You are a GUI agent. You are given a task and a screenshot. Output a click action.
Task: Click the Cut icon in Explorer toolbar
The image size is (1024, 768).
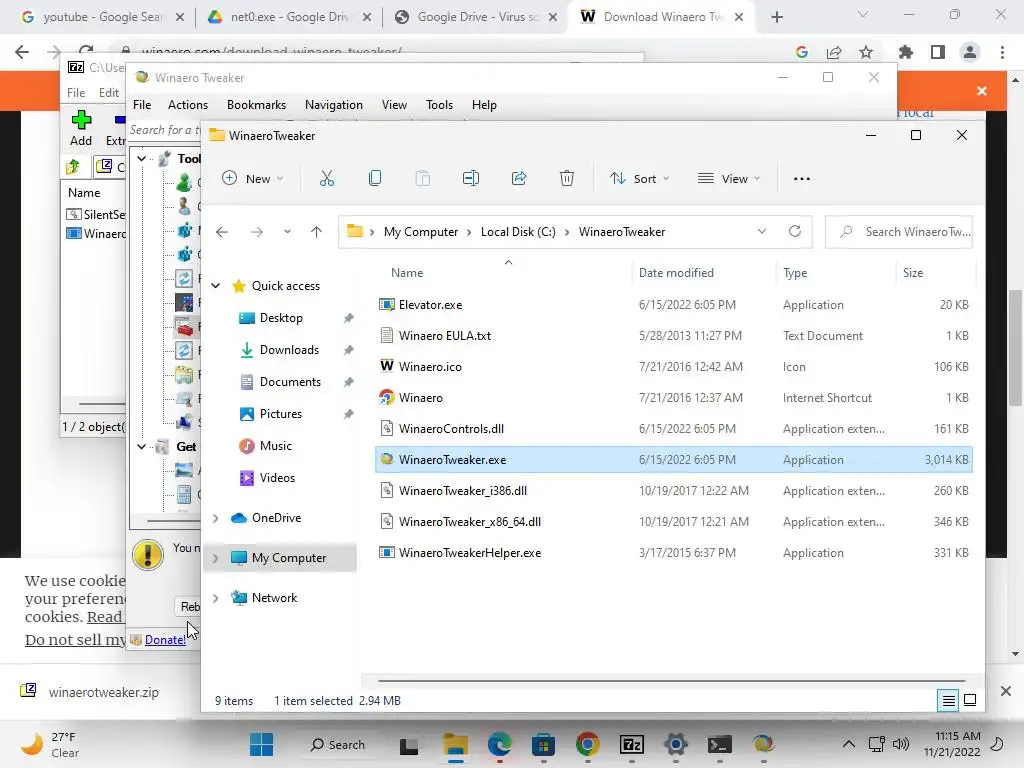327,178
